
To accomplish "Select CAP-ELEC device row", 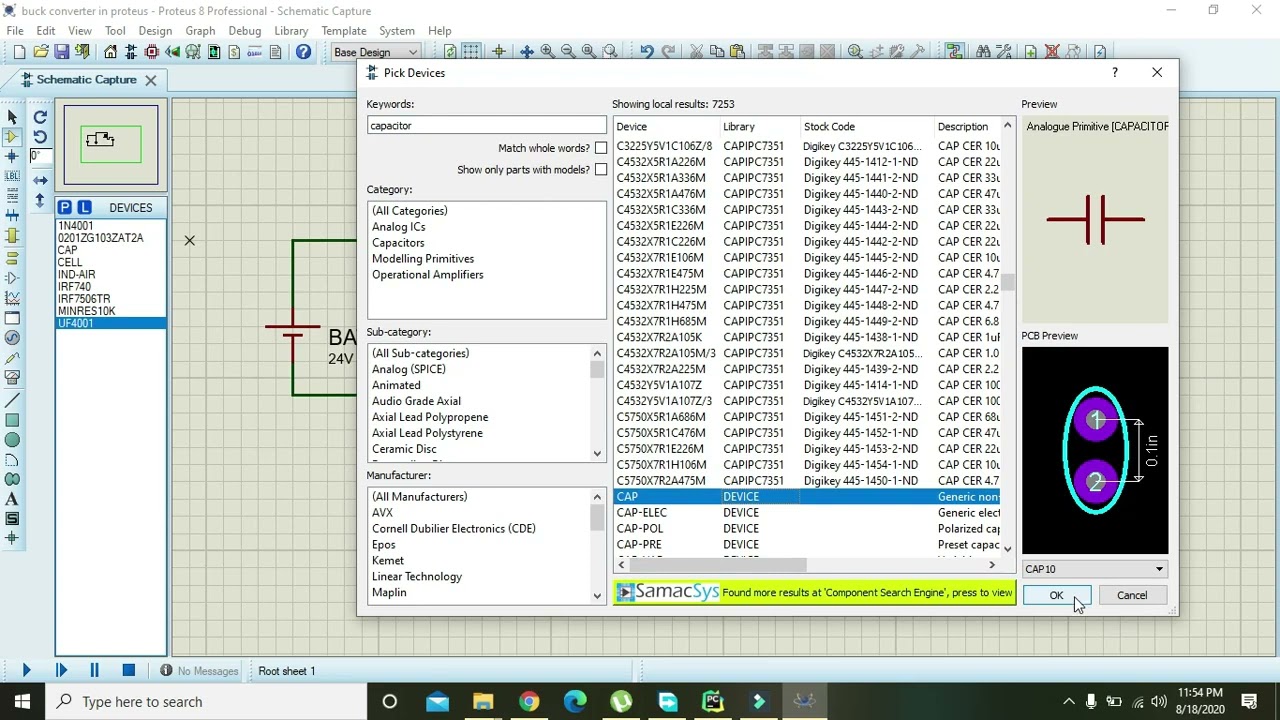I will [808, 513].
